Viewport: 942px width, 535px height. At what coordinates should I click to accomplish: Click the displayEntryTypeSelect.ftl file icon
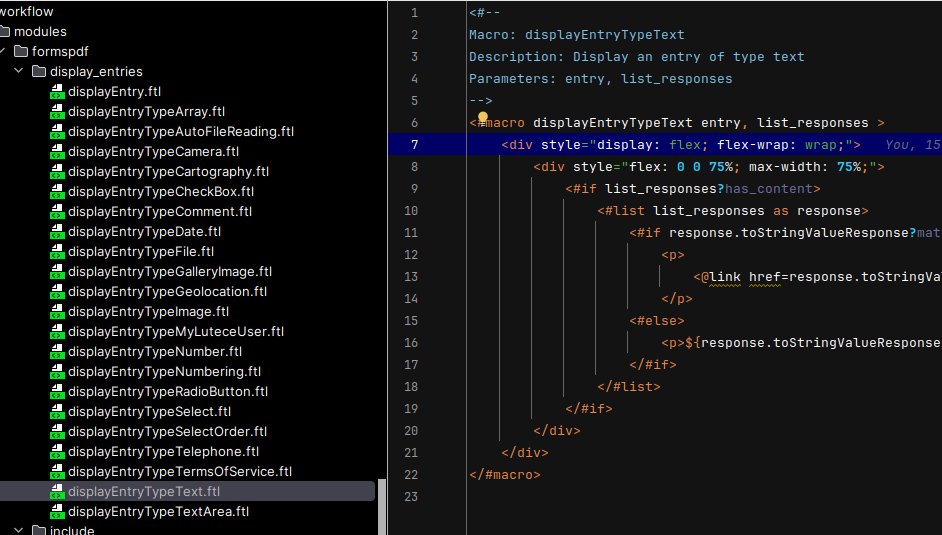(57, 412)
